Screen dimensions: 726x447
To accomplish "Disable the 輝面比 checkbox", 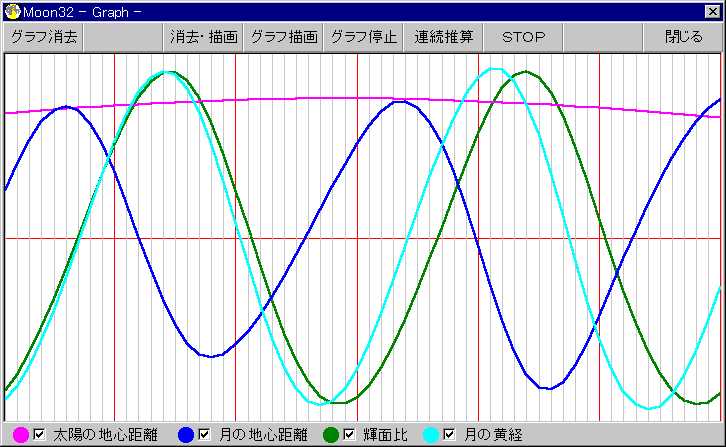I will (x=349, y=434).
